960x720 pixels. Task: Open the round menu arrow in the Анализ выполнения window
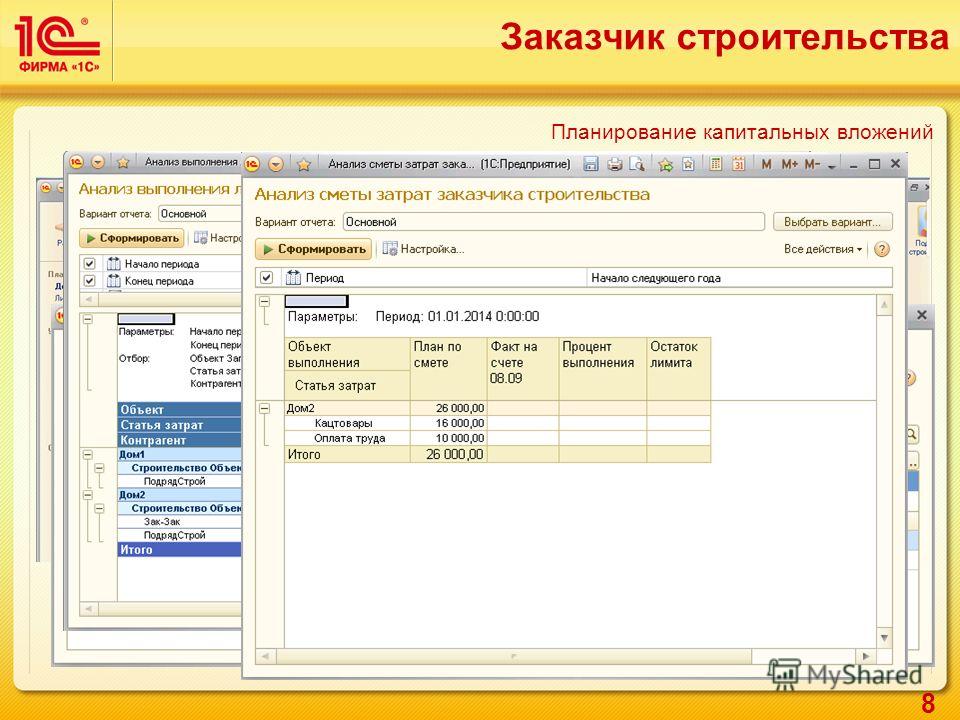[x=98, y=162]
